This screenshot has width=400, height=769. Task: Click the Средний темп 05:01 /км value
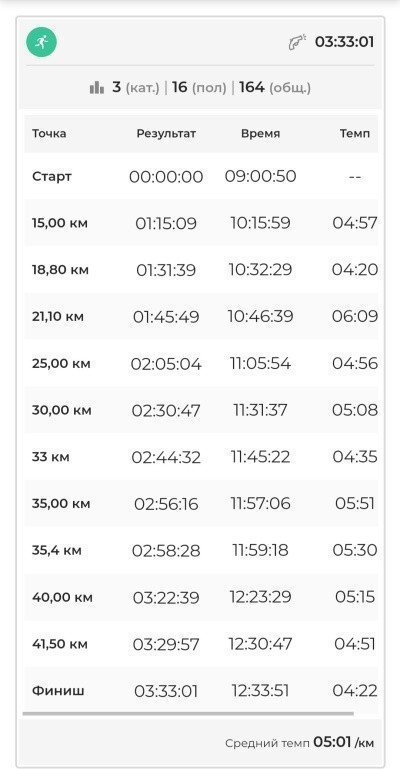[300, 743]
